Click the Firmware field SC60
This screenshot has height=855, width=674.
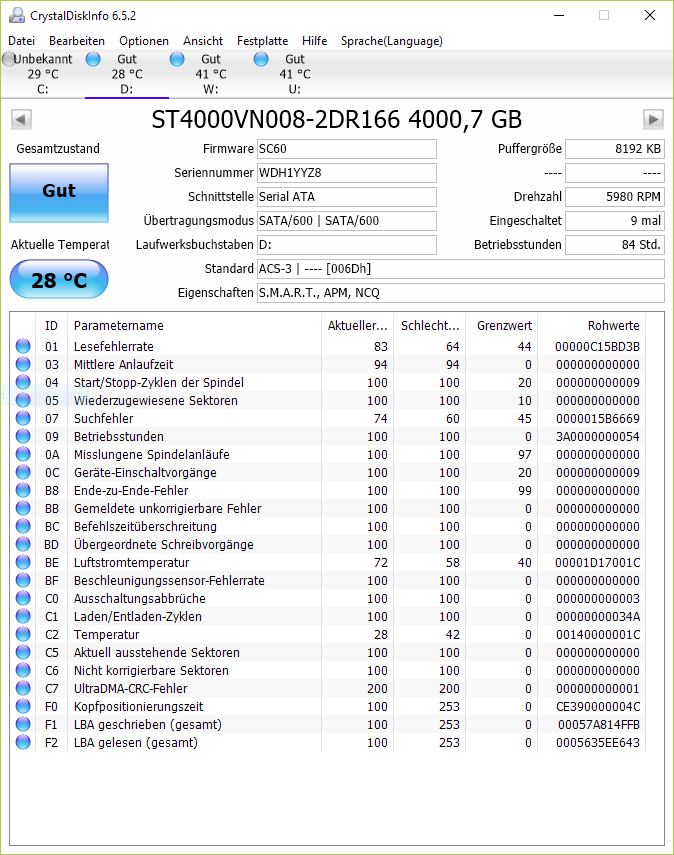tap(347, 149)
